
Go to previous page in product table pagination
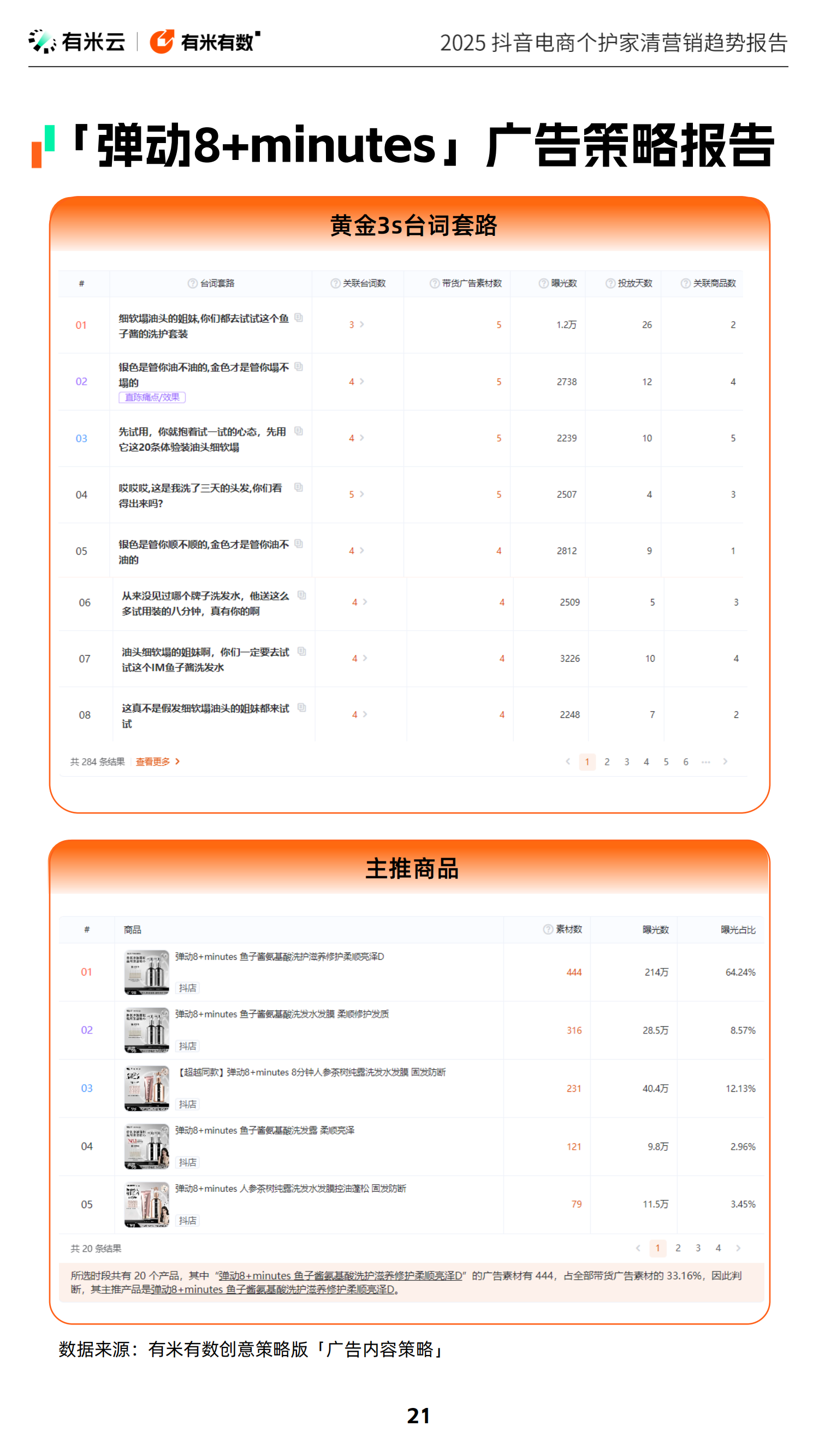coord(638,1248)
